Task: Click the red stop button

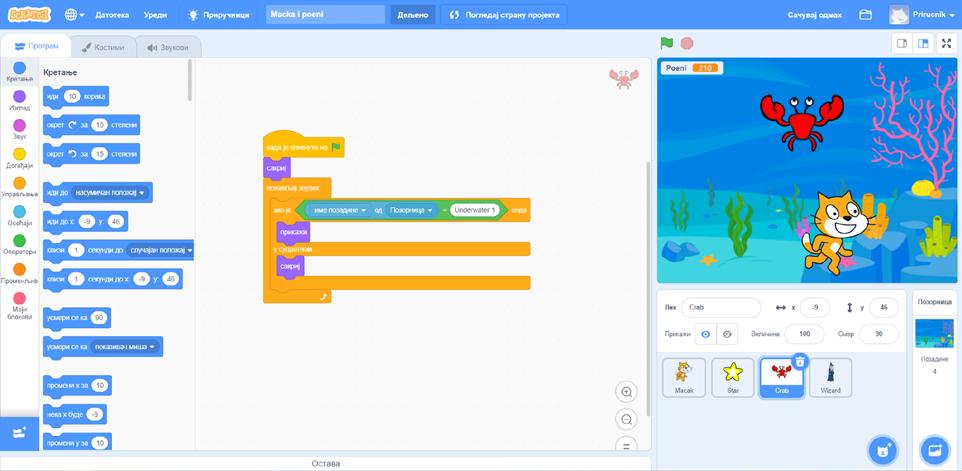Action: [687, 44]
